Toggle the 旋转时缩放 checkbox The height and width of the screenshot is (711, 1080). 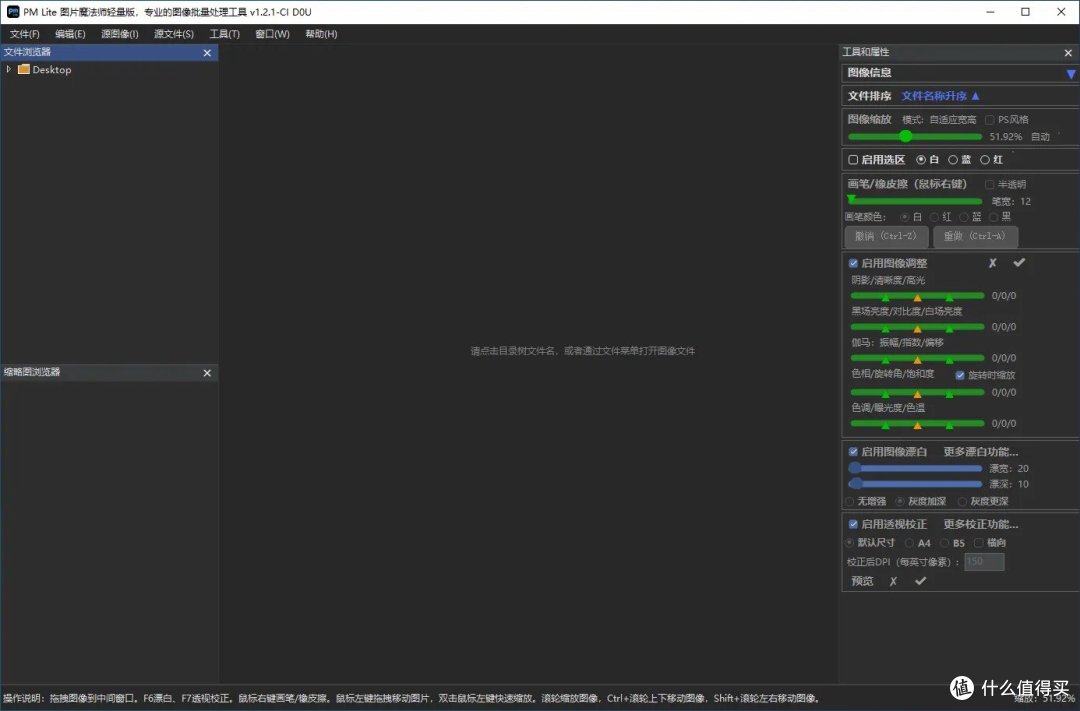(x=960, y=375)
